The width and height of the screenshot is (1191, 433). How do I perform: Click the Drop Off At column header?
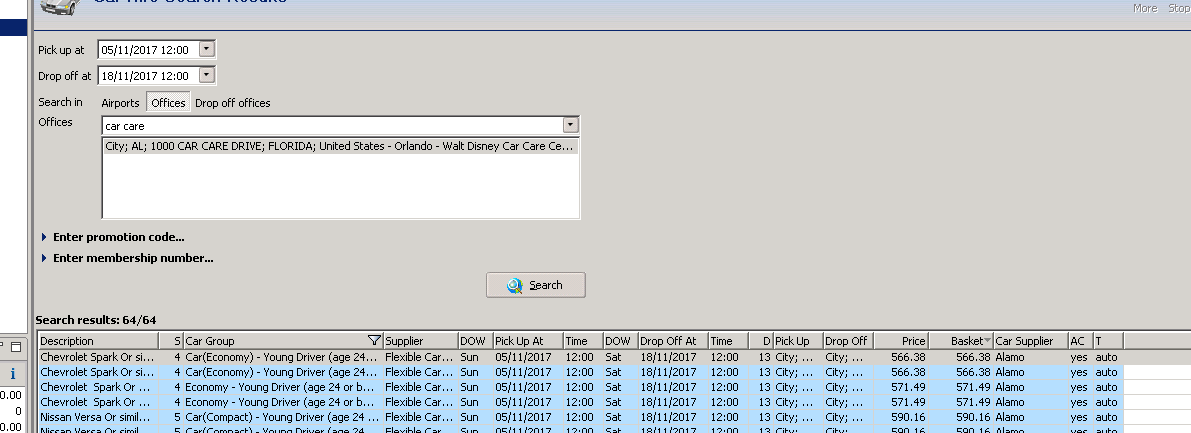pos(673,341)
